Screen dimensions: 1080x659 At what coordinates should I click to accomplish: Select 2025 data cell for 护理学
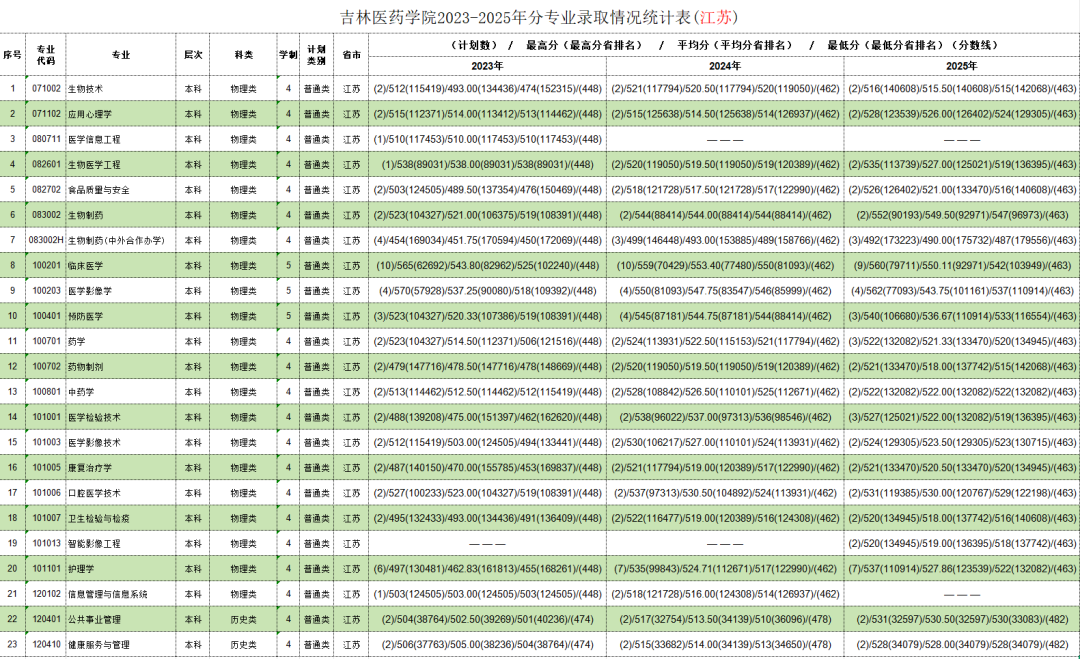962,569
